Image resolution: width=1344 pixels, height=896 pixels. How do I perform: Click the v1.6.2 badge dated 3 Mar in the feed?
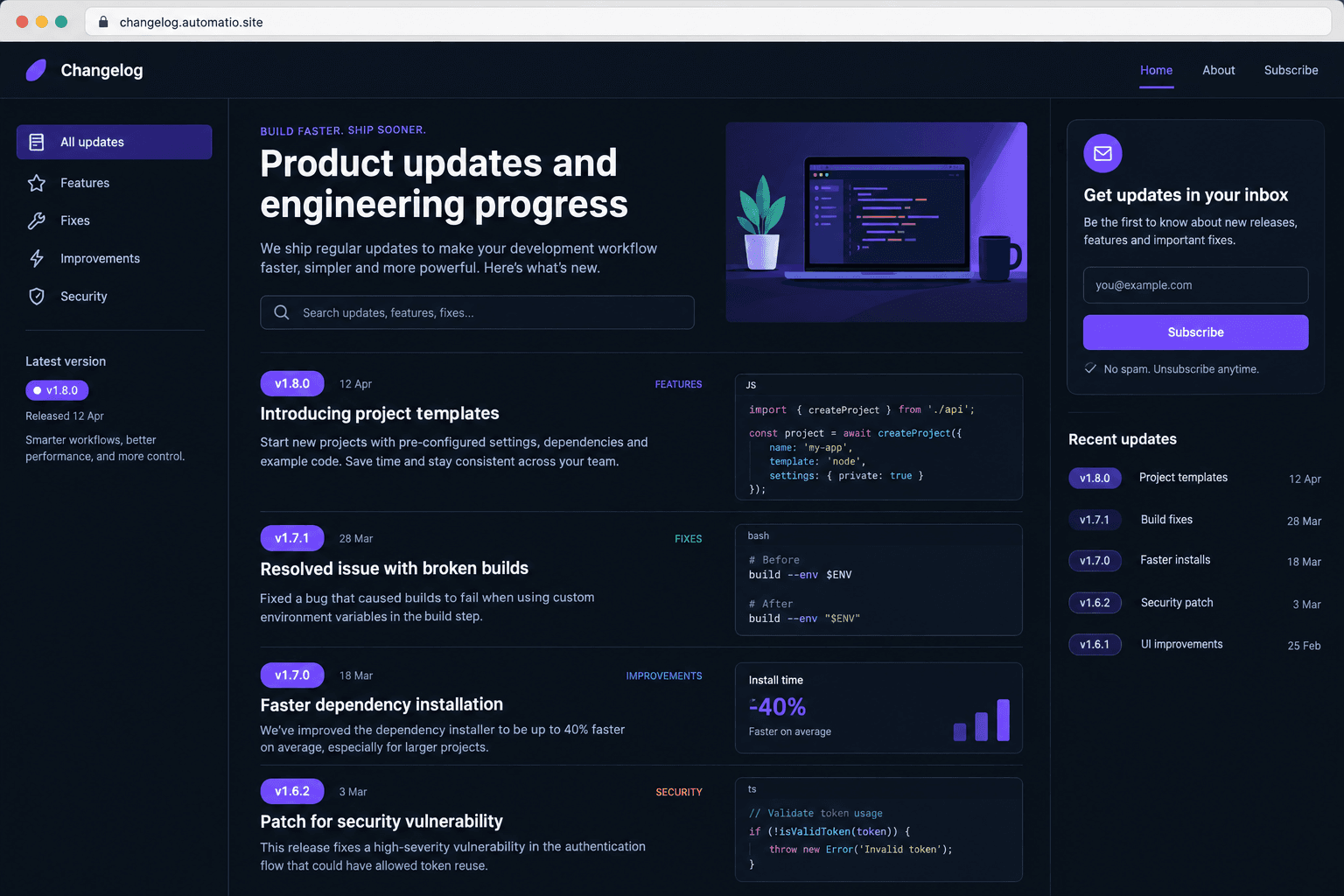(x=292, y=791)
